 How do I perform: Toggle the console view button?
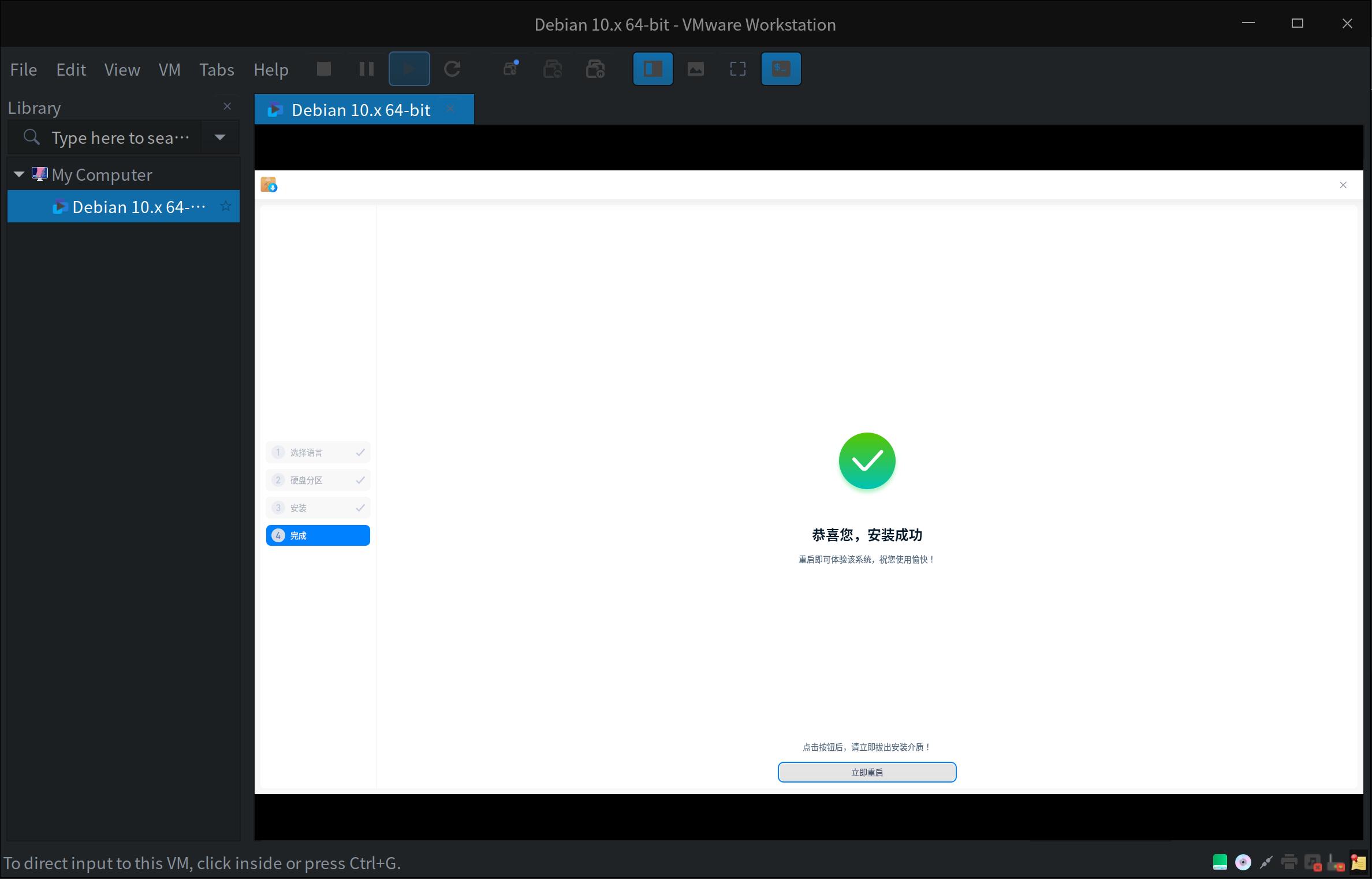tap(781, 69)
